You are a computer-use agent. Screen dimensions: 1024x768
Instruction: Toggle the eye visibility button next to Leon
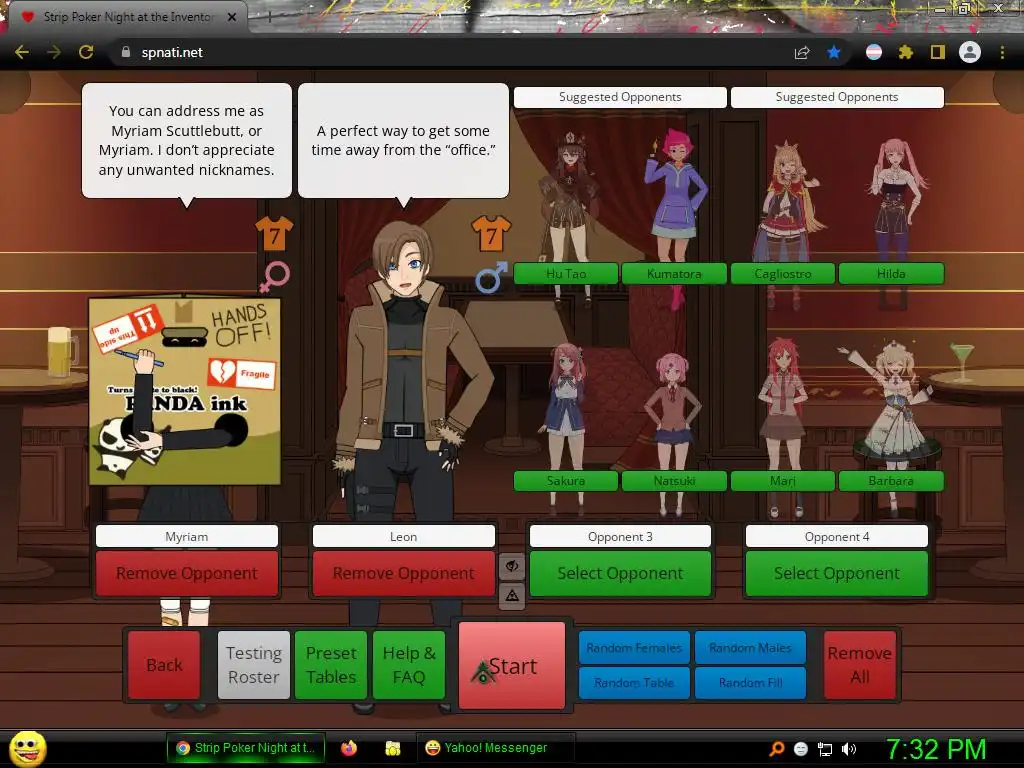point(512,566)
